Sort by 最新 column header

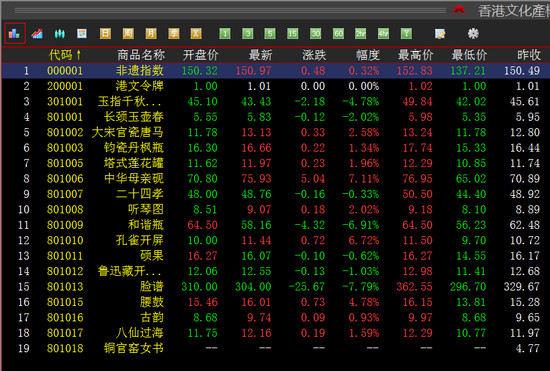pos(260,55)
